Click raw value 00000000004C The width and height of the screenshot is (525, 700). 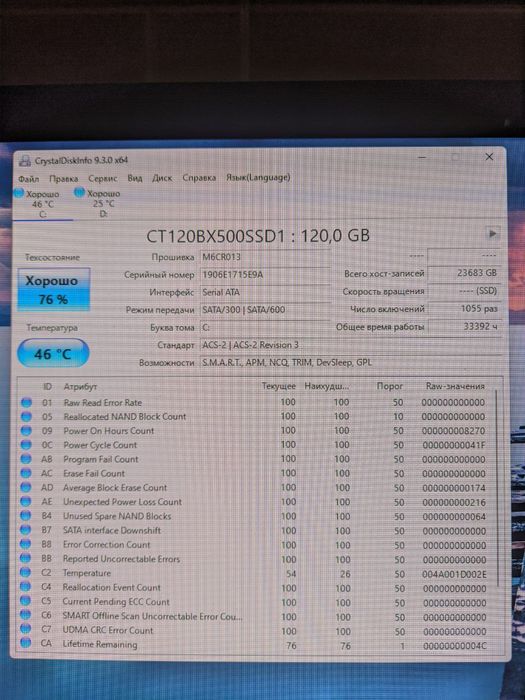tap(454, 646)
